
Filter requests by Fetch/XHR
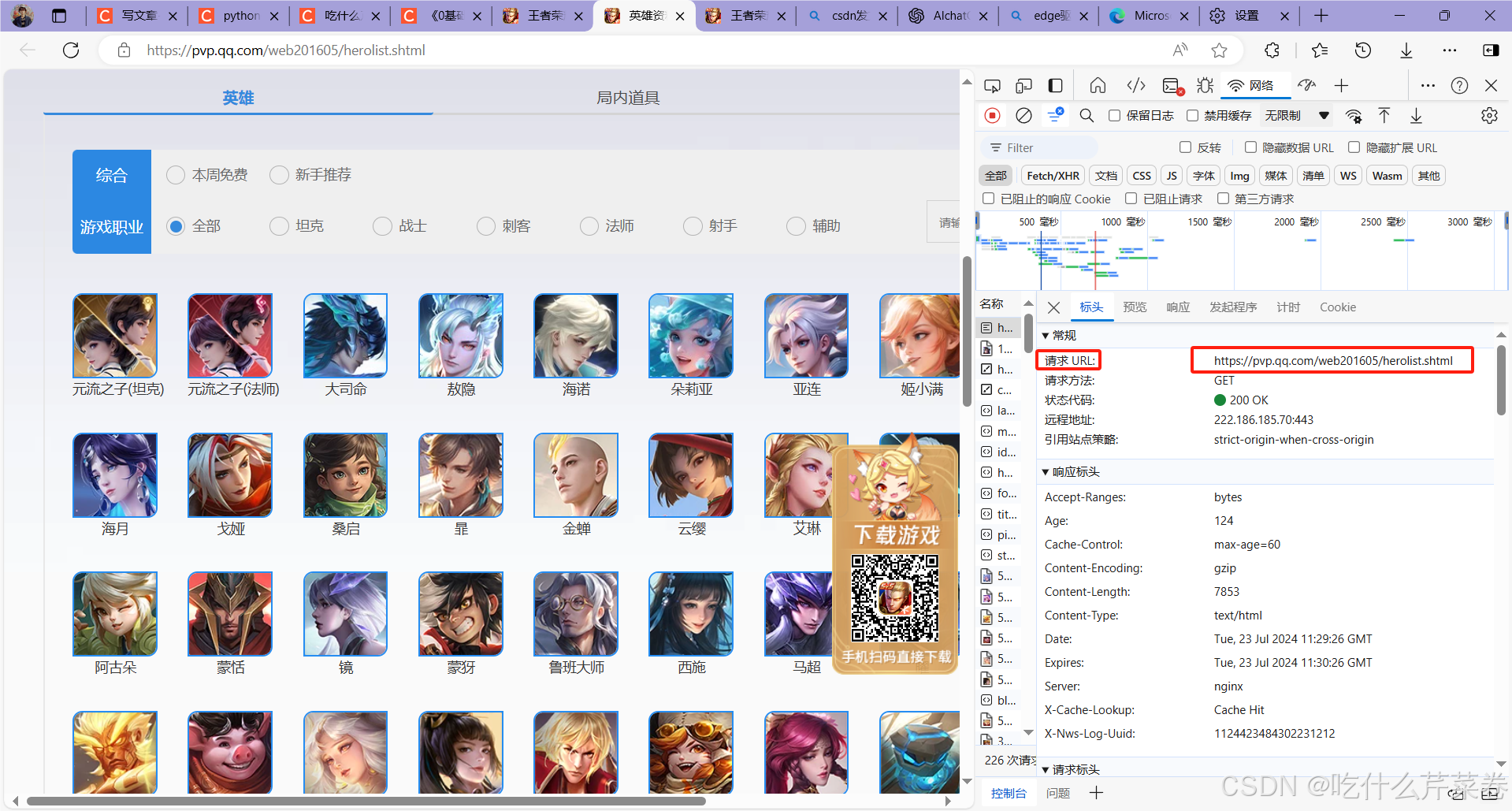(1053, 176)
